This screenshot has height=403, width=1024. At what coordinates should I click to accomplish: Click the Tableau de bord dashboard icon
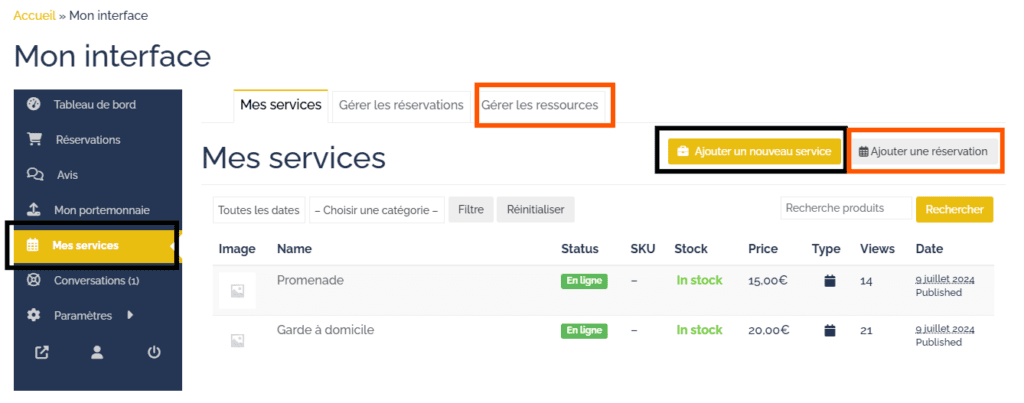coord(34,104)
